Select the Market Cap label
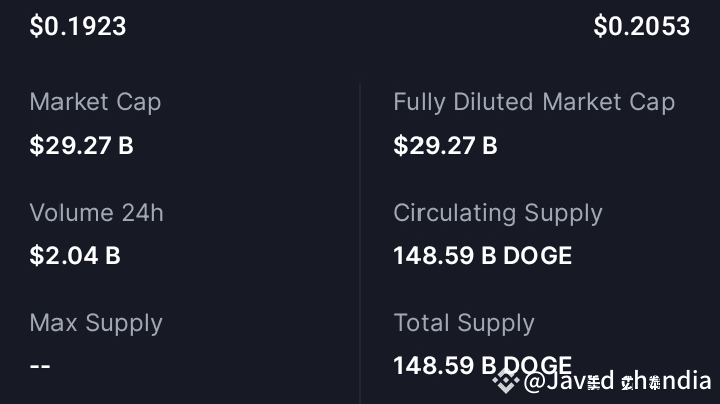Image resolution: width=720 pixels, height=404 pixels. 95,102
